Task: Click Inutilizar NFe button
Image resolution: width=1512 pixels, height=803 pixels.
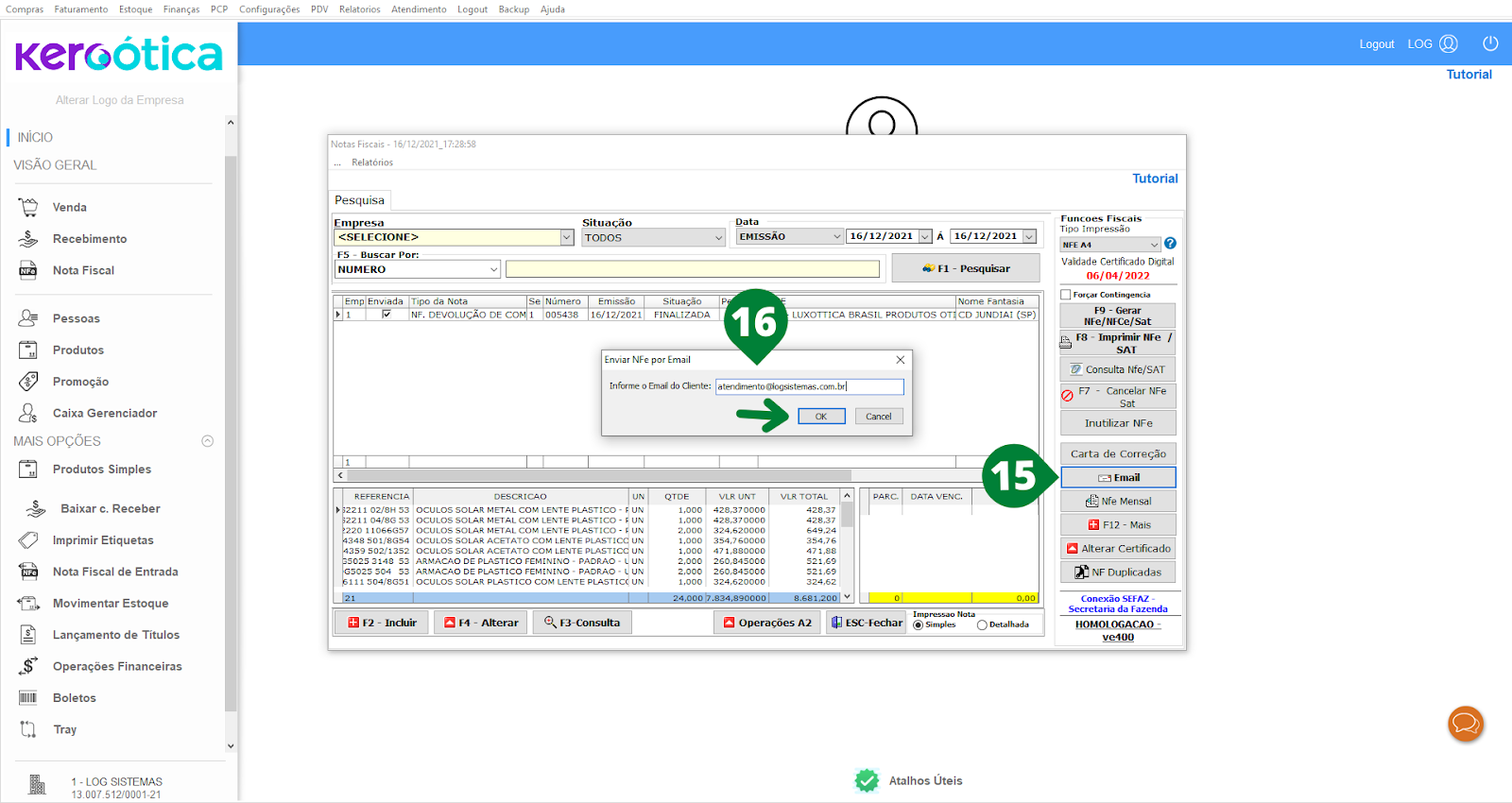Action: pyautogui.click(x=1118, y=423)
